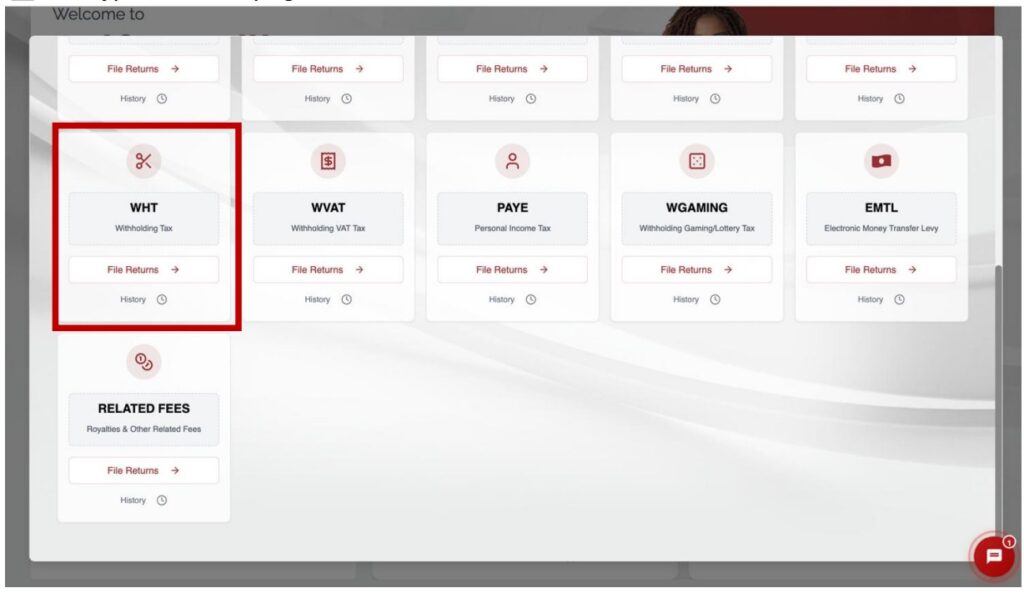Open the chat bubble widget
The image size is (1024, 593).
coord(993,557)
